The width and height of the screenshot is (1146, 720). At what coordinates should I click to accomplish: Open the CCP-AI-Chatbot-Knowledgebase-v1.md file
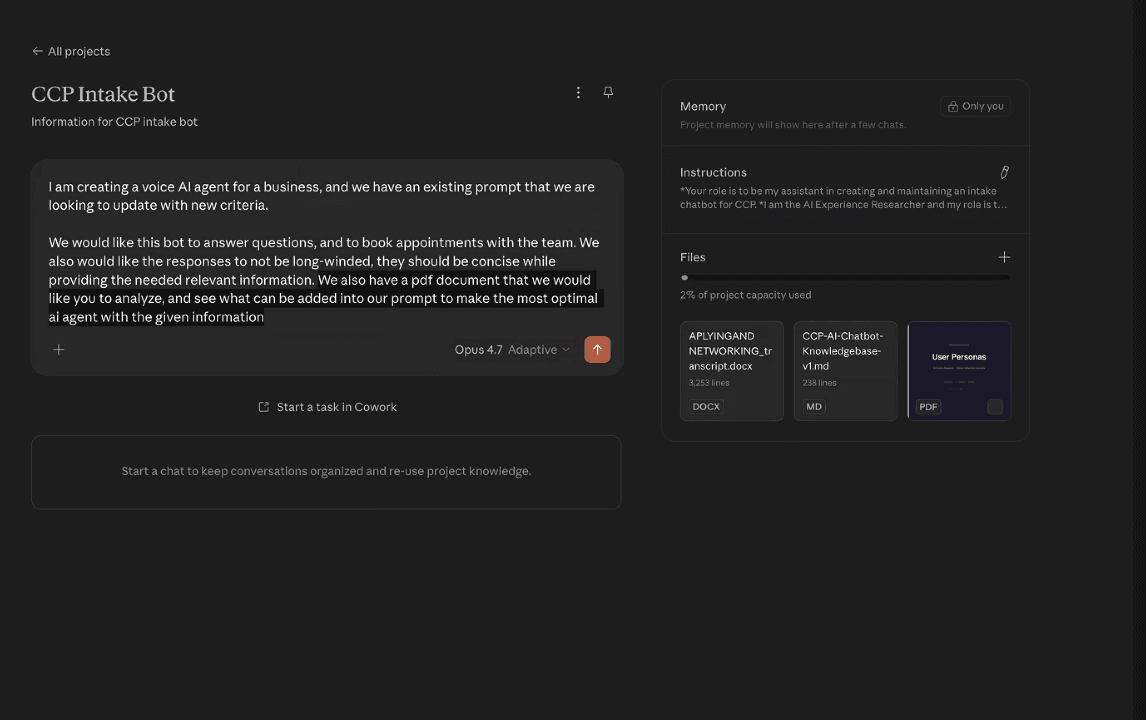point(846,371)
